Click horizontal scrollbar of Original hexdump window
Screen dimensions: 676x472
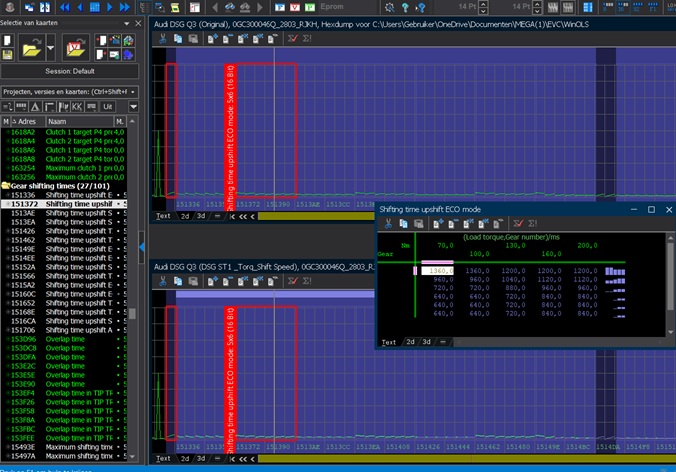point(316,216)
